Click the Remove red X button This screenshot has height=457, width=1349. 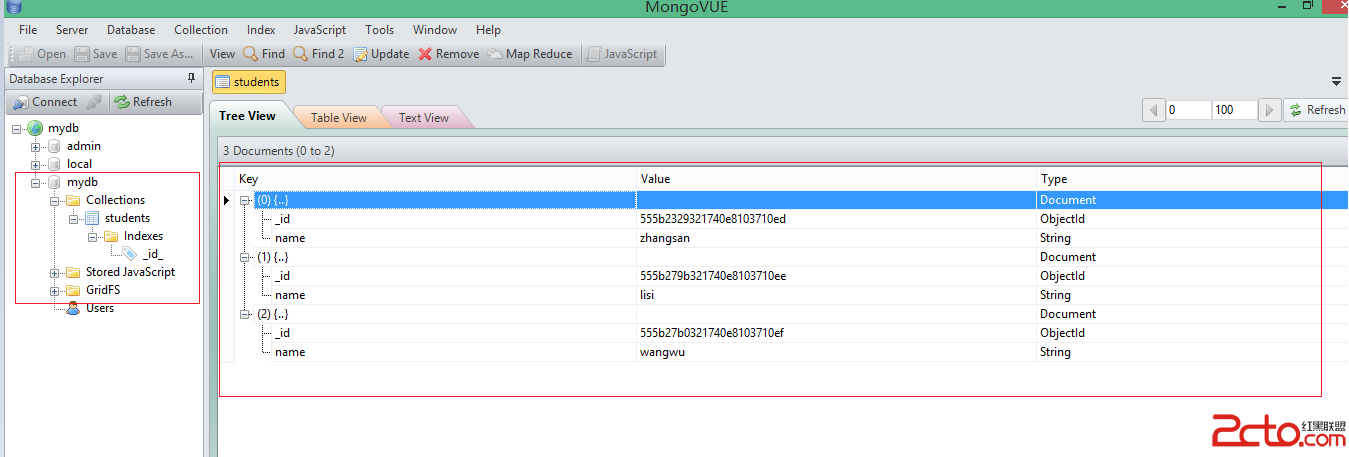click(x=449, y=54)
